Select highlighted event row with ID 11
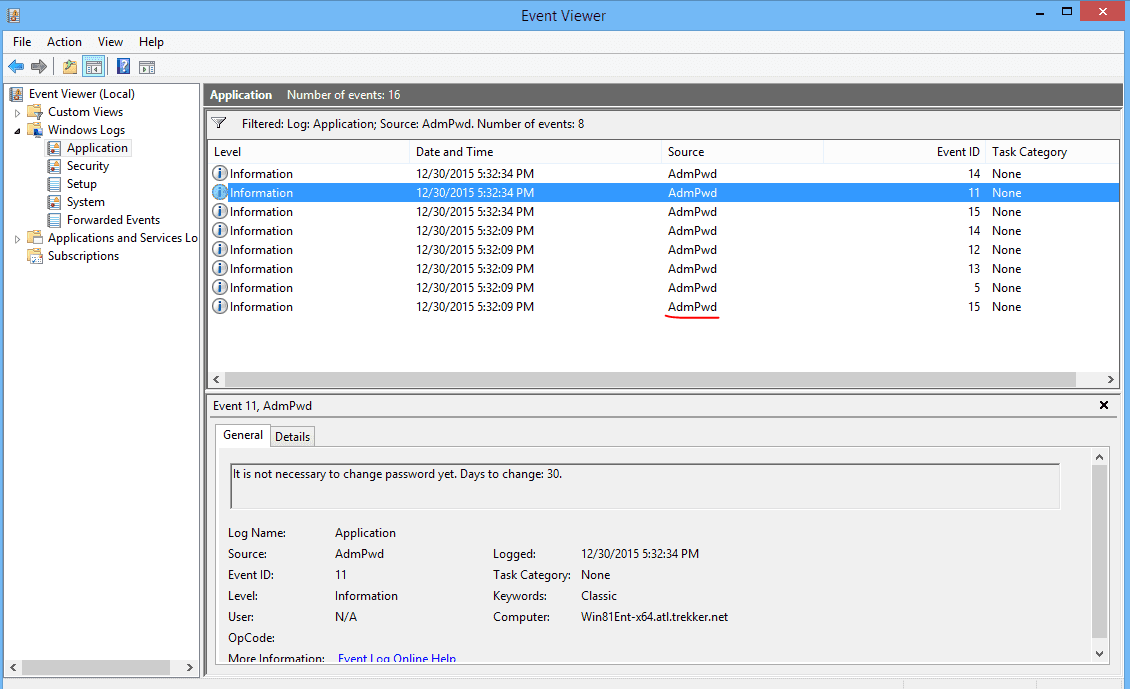The width and height of the screenshot is (1130, 689). 663,192
